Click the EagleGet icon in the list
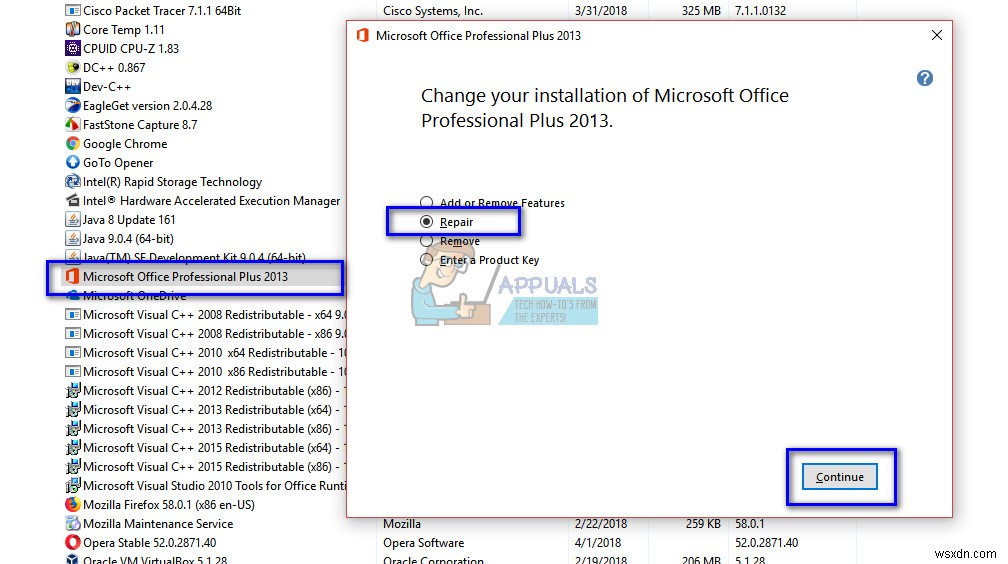1008x564 pixels. (x=73, y=105)
